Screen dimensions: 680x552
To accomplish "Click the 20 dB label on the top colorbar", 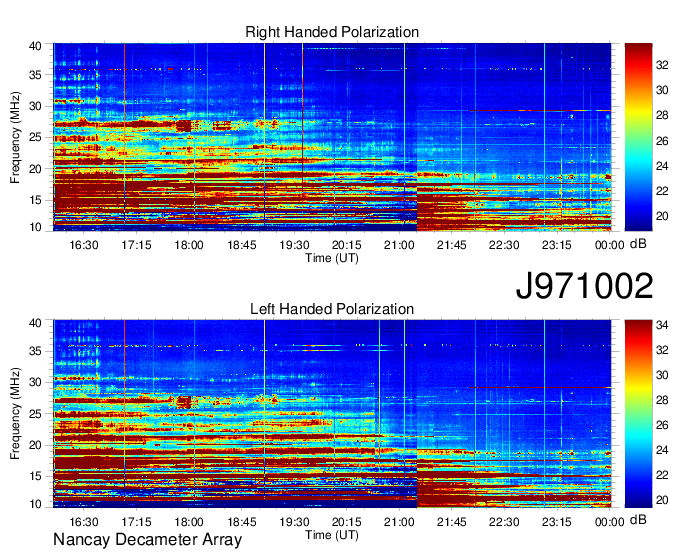I will pyautogui.click(x=662, y=216).
